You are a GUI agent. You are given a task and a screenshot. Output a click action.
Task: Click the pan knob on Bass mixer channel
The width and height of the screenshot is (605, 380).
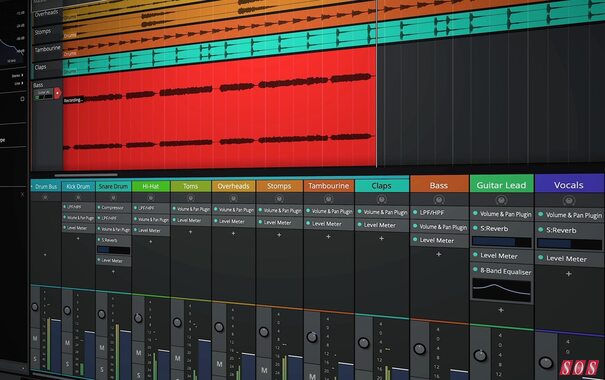(x=419, y=349)
